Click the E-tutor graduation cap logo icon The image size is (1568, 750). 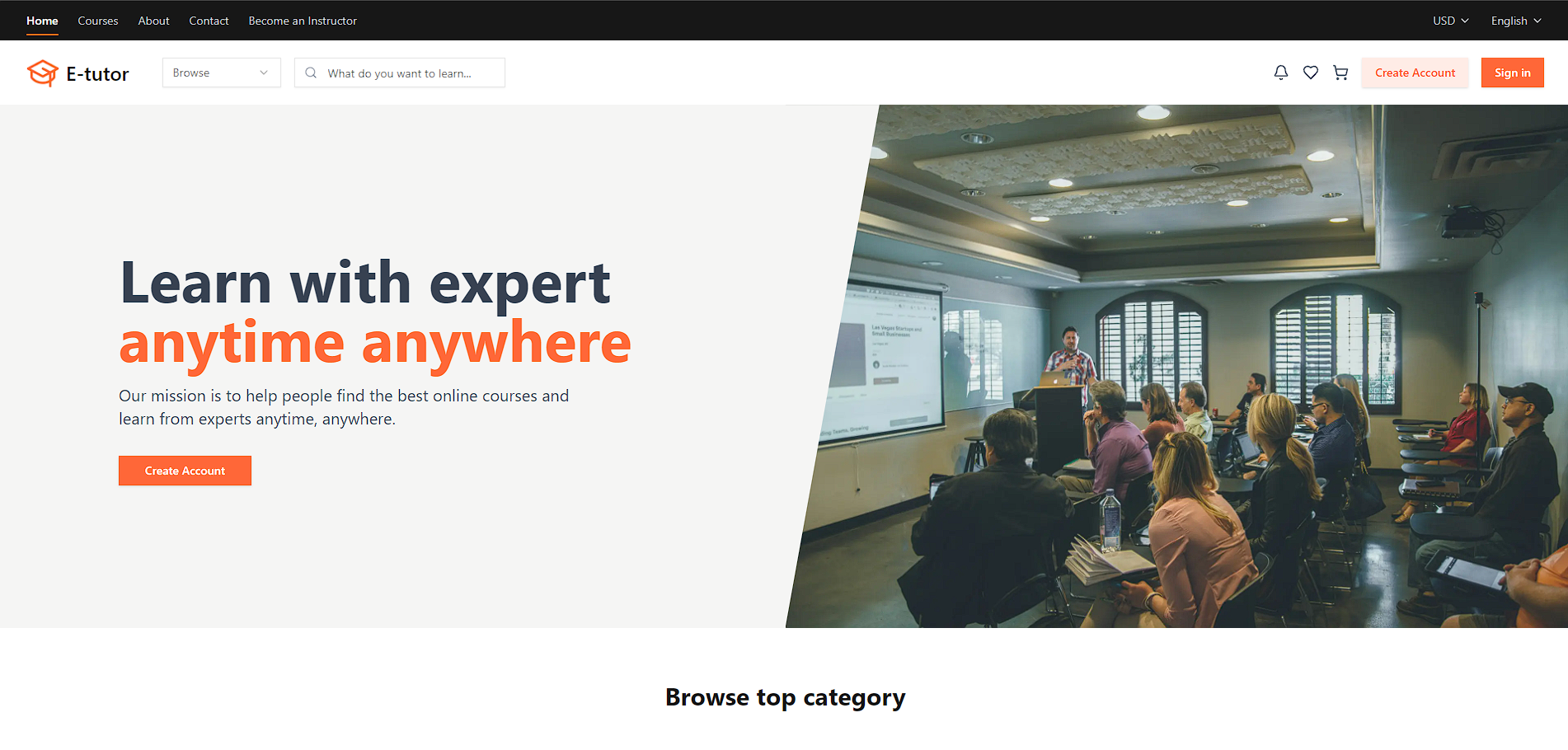point(42,73)
